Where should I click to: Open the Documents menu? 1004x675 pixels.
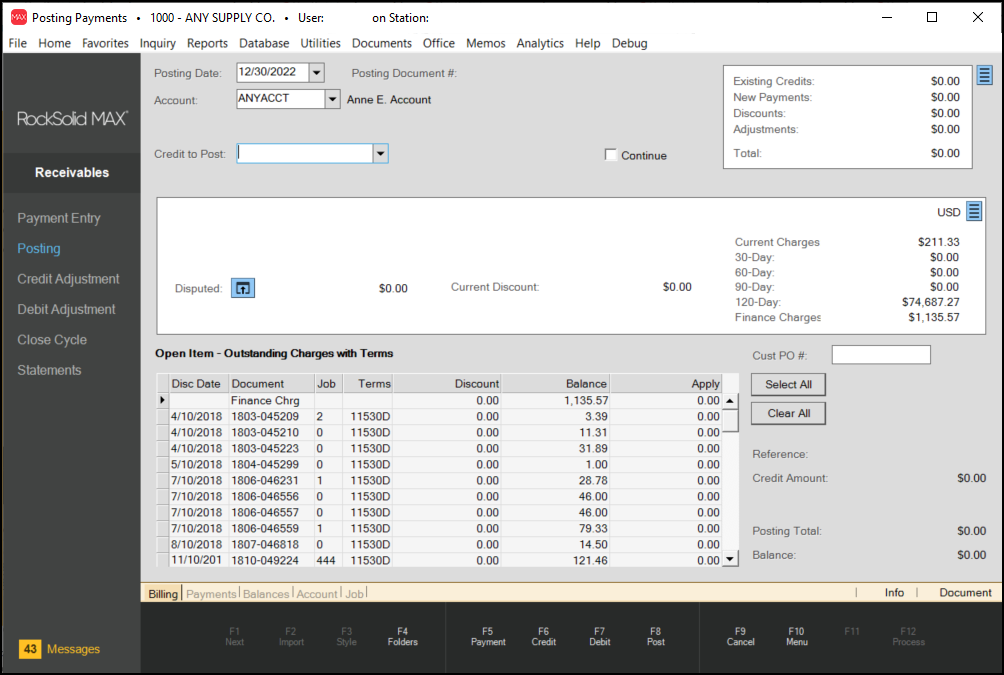[382, 43]
